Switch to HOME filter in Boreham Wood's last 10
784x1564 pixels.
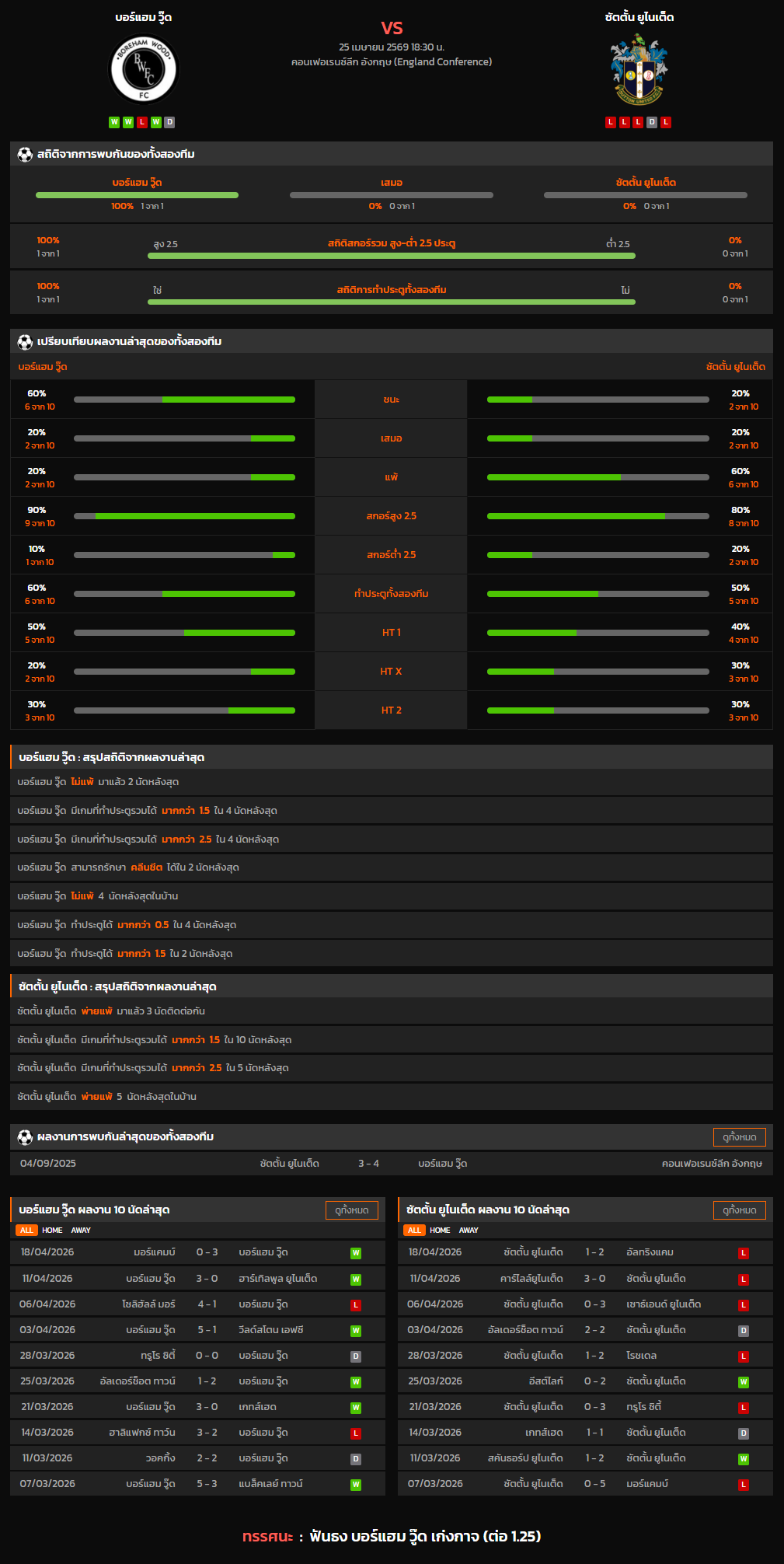(x=52, y=1231)
